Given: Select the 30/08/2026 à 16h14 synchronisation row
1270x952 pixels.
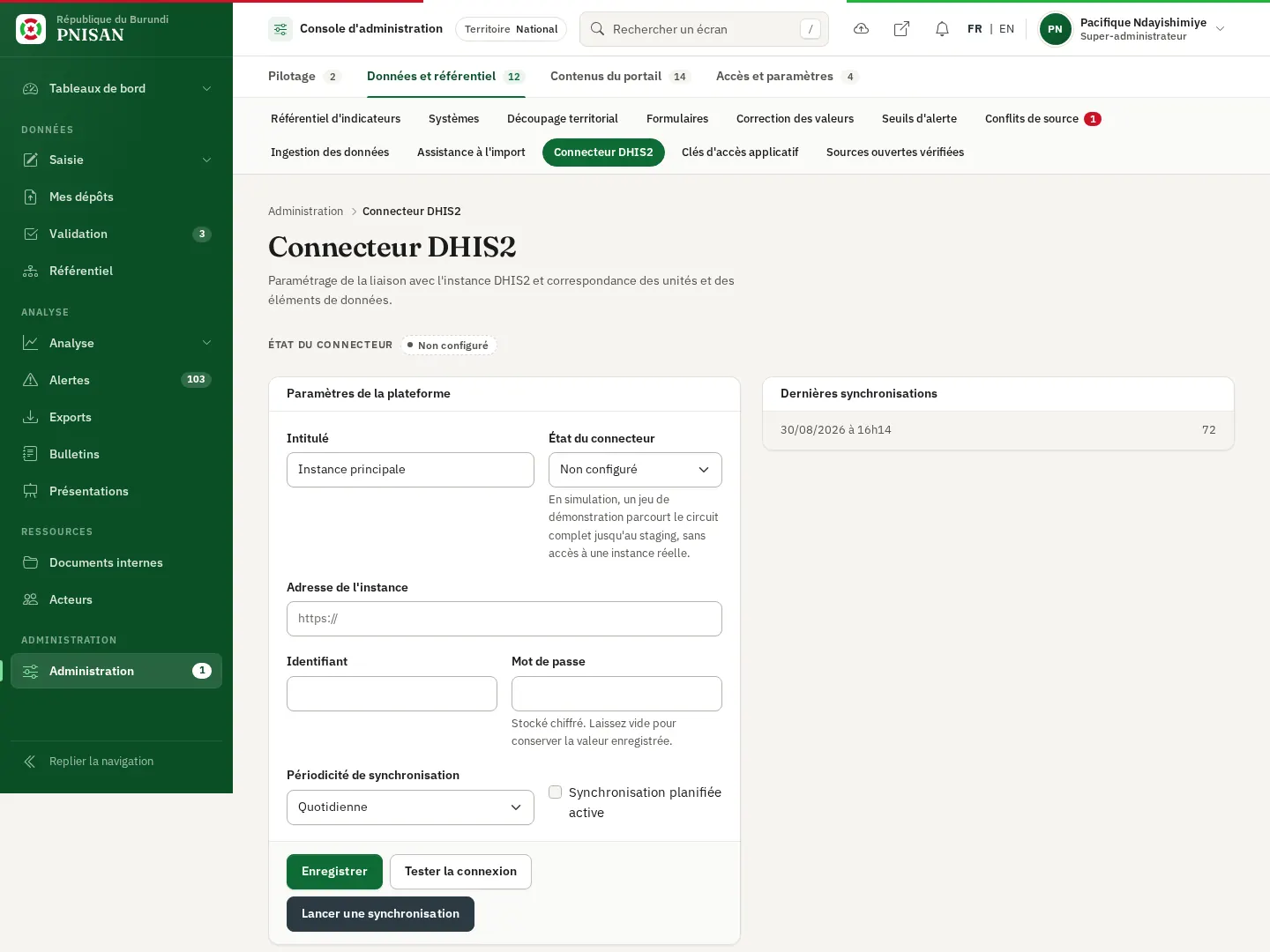Looking at the screenshot, I should [998, 430].
